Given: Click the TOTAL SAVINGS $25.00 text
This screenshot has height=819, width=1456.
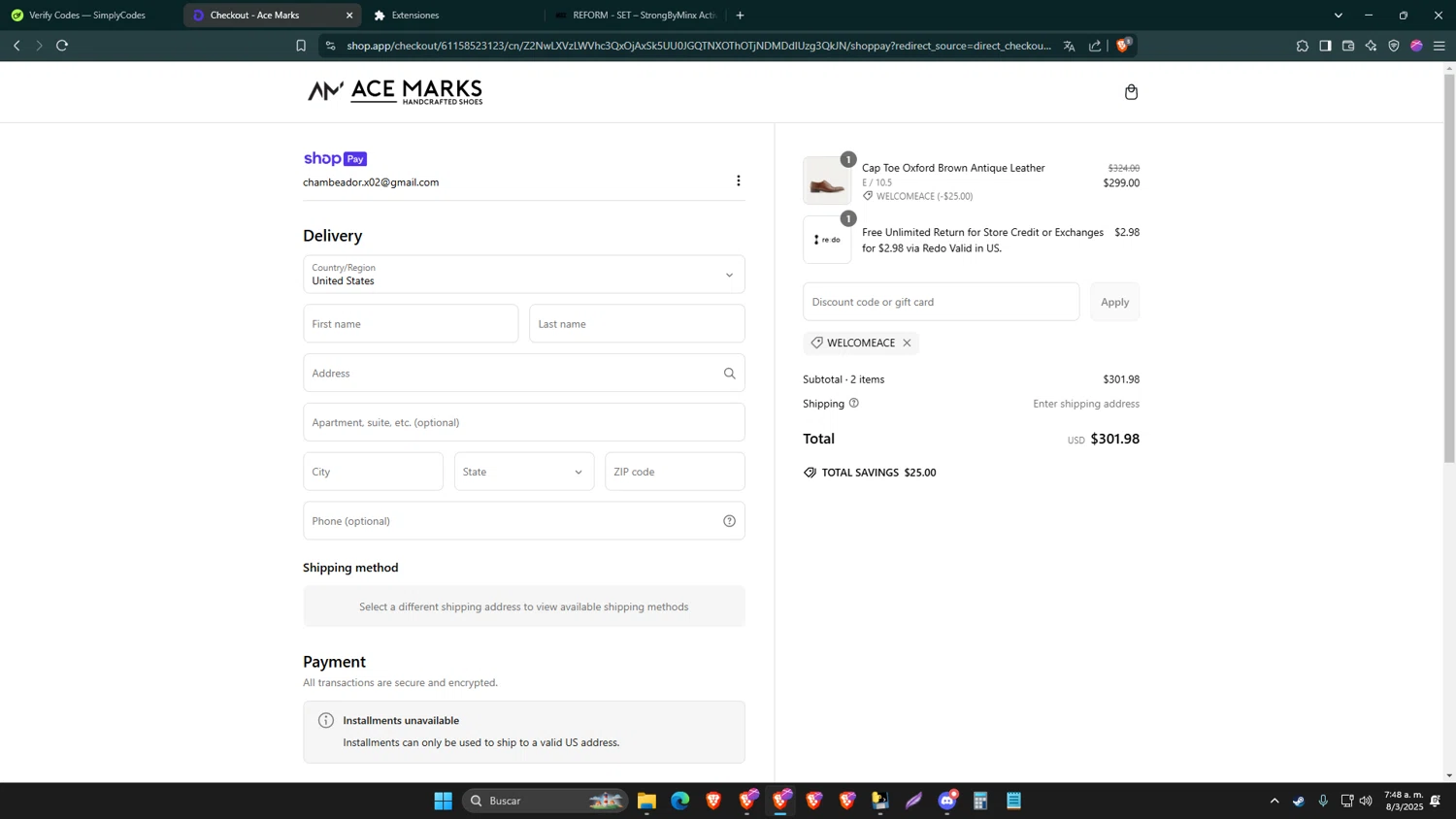Looking at the screenshot, I should coord(879,473).
